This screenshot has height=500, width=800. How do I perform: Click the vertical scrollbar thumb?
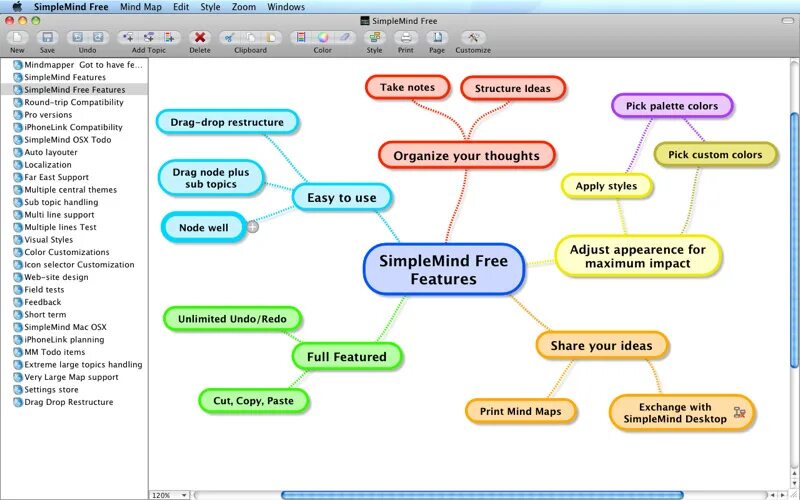click(794, 239)
